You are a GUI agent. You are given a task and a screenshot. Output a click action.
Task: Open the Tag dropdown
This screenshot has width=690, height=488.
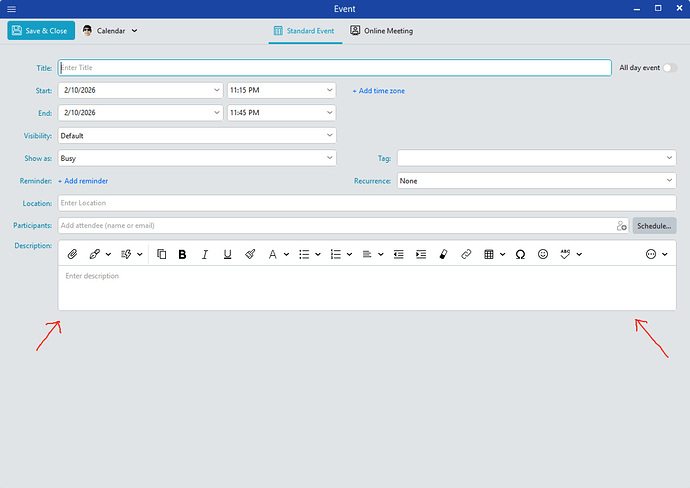click(x=536, y=158)
